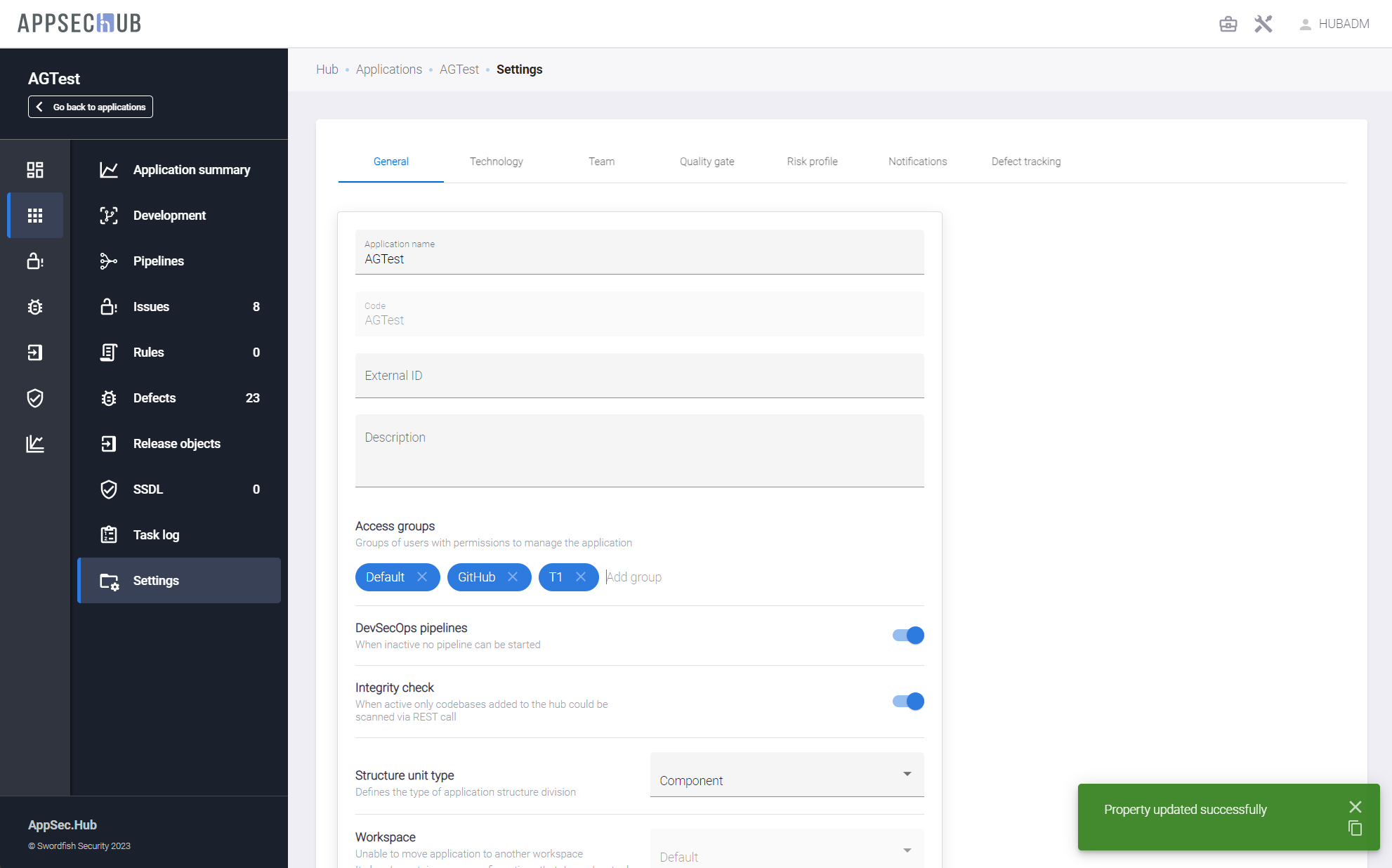The width and height of the screenshot is (1392, 868).
Task: Expand the Structure unit type dropdown
Action: click(787, 775)
